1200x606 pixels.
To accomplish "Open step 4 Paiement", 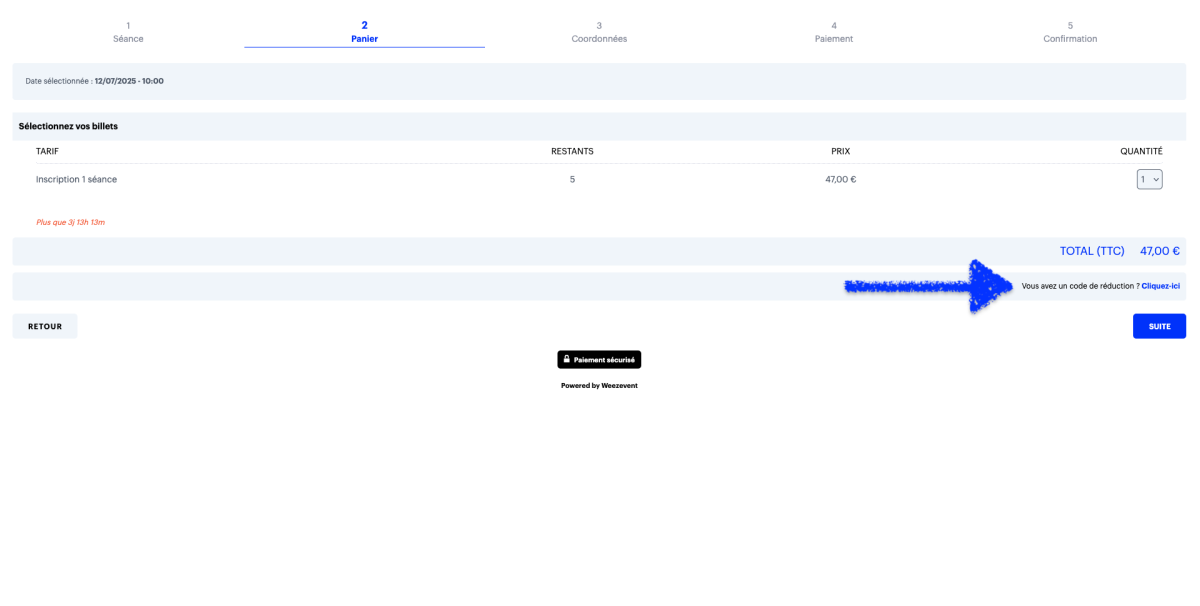I will (x=833, y=32).
